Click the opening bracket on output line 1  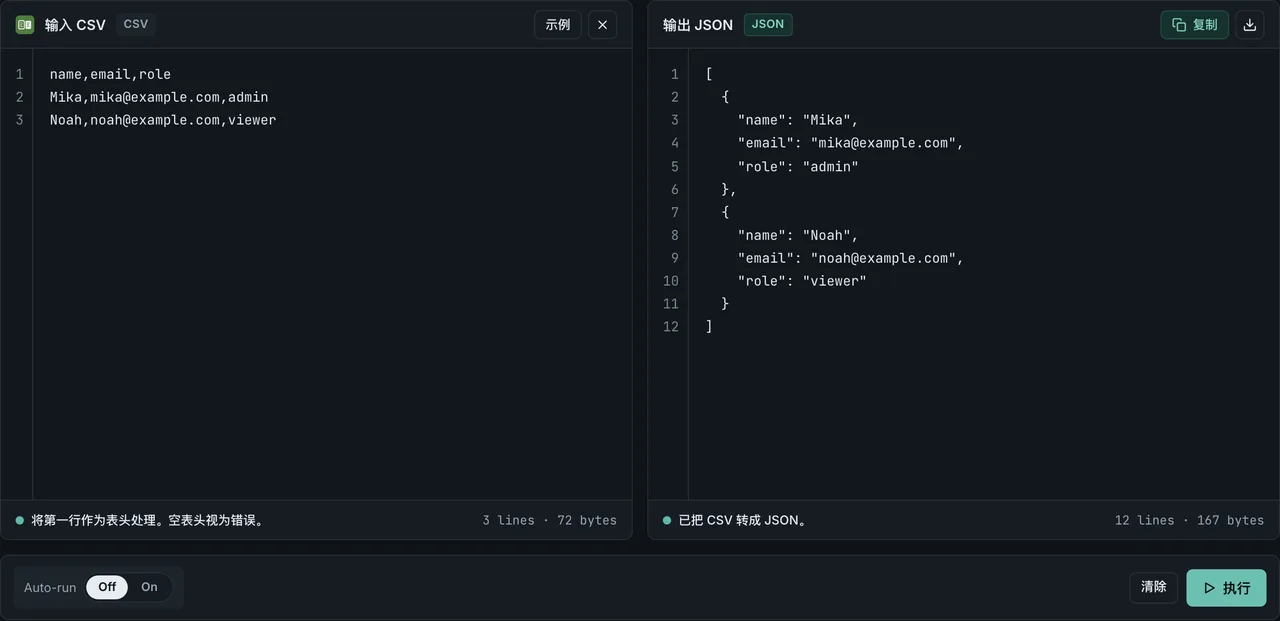coord(709,74)
